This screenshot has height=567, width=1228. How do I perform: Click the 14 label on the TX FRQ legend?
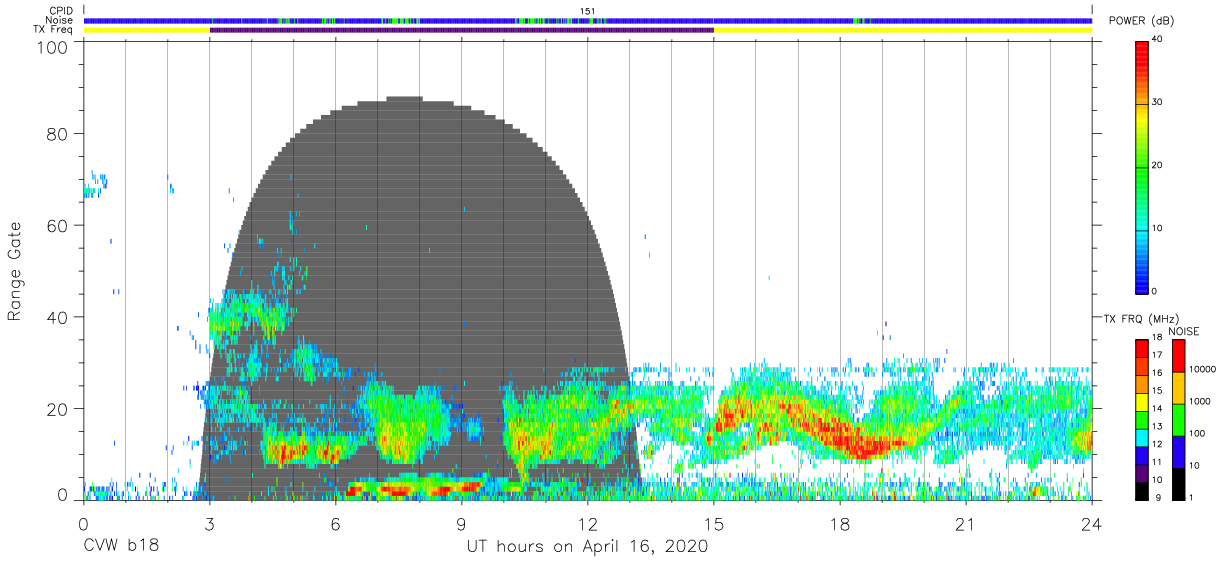click(x=1158, y=408)
